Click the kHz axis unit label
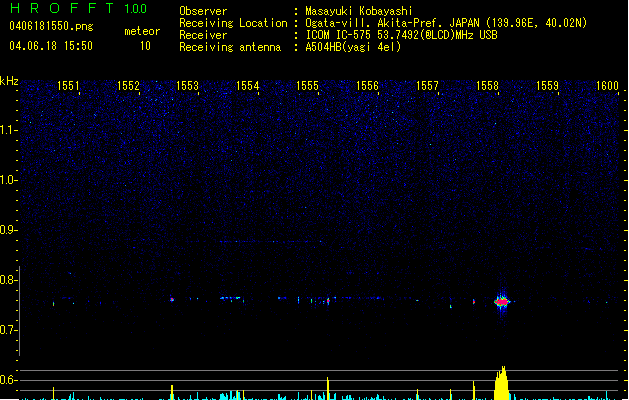This screenshot has width=629, height=400. pos(9,81)
